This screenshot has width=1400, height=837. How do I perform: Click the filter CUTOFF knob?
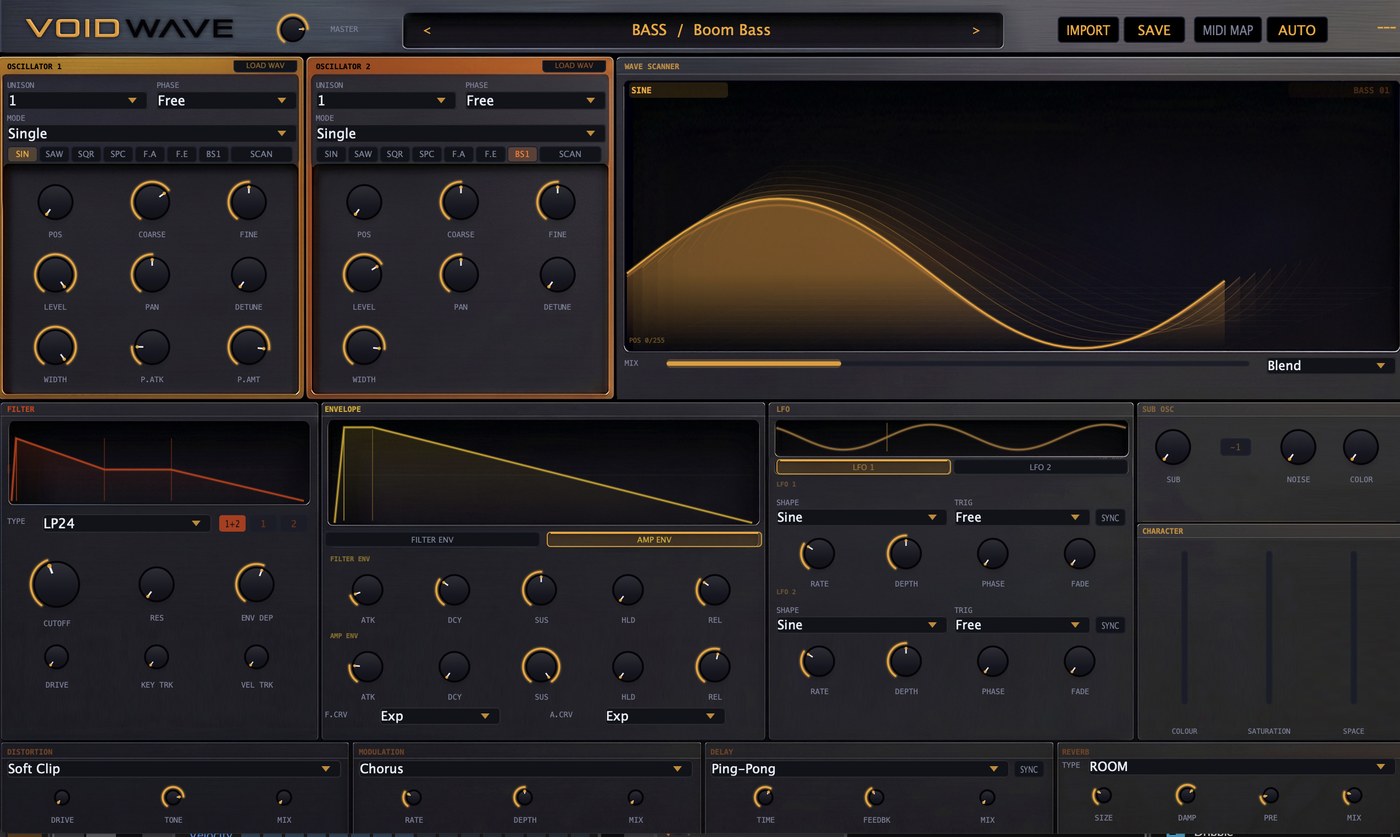tap(55, 584)
